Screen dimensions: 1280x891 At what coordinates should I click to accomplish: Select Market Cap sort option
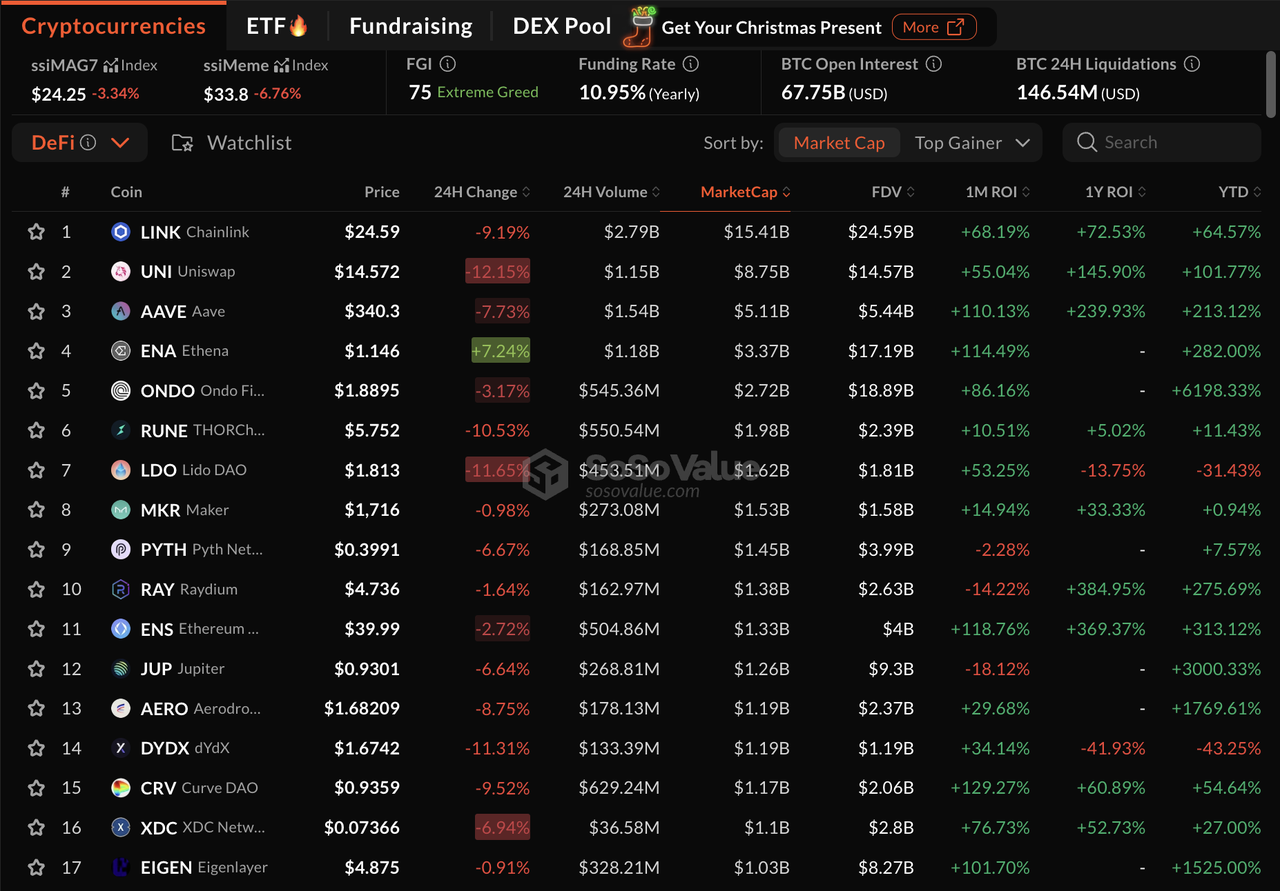838,143
